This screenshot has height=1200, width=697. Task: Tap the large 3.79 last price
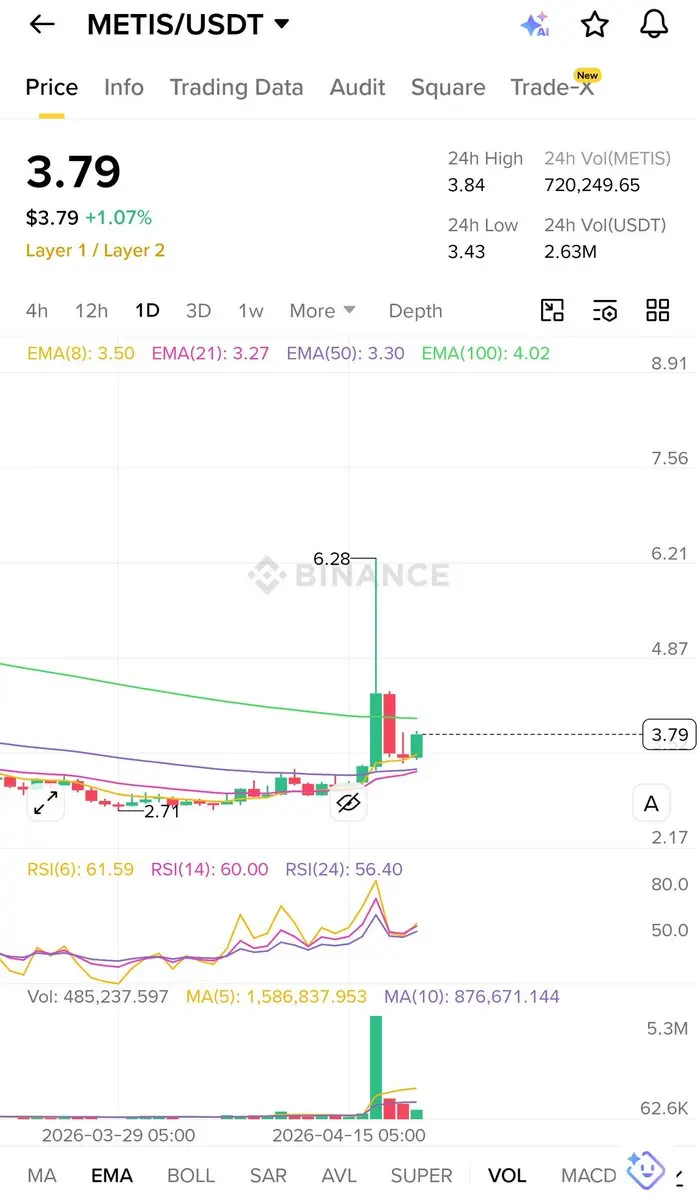click(x=73, y=172)
